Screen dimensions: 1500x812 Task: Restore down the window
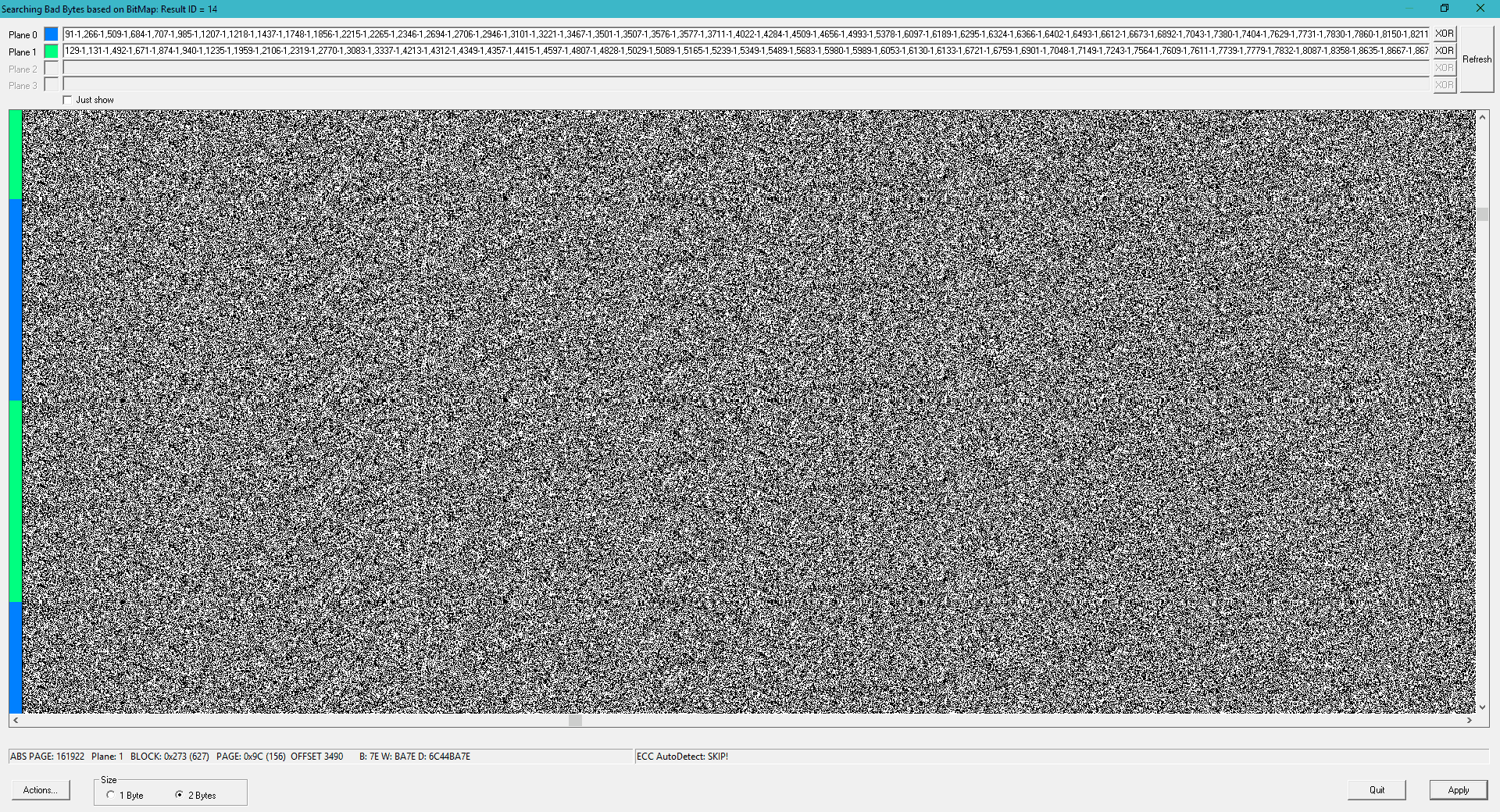(x=1445, y=9)
